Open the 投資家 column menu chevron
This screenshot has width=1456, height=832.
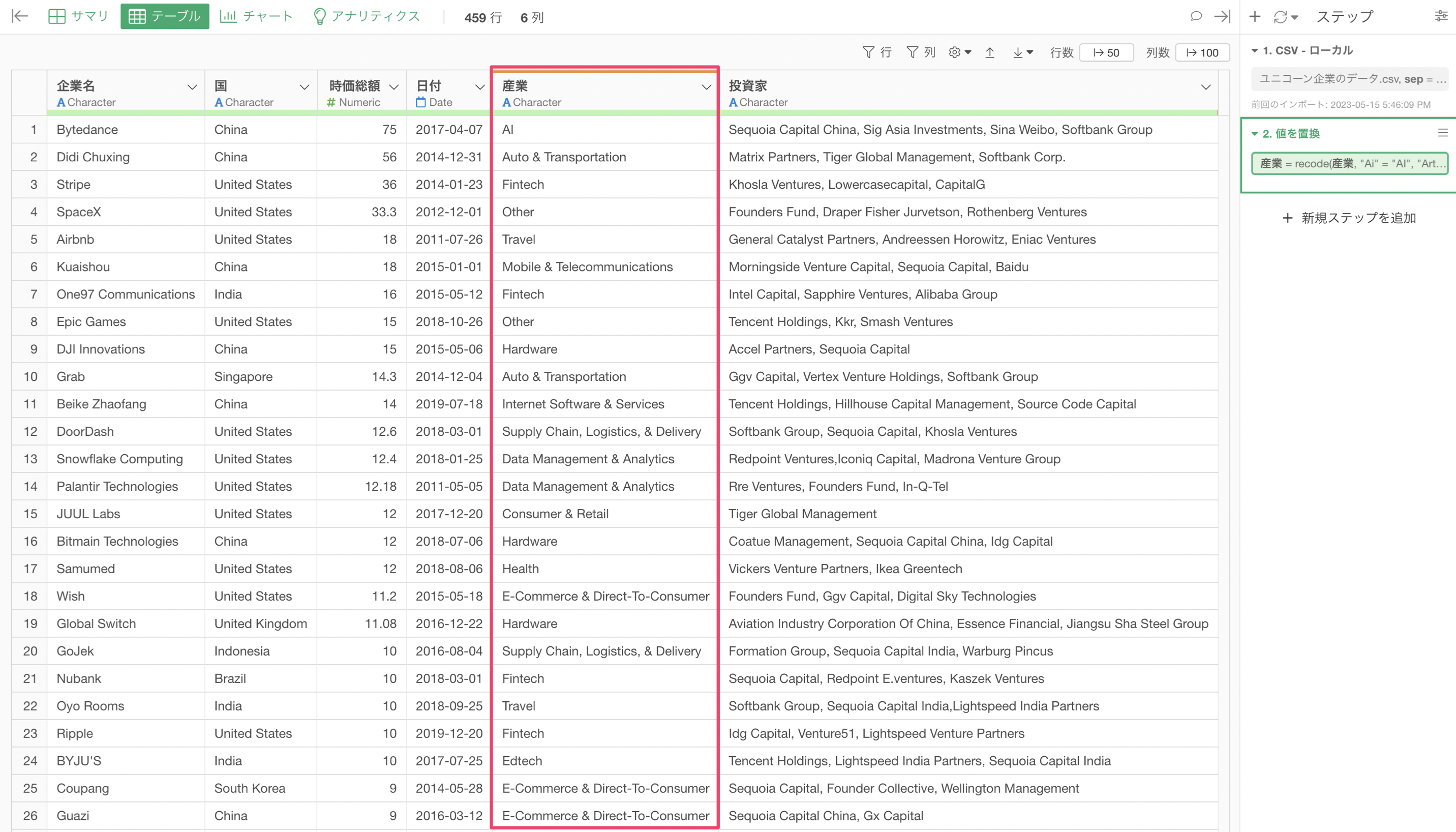(1206, 87)
